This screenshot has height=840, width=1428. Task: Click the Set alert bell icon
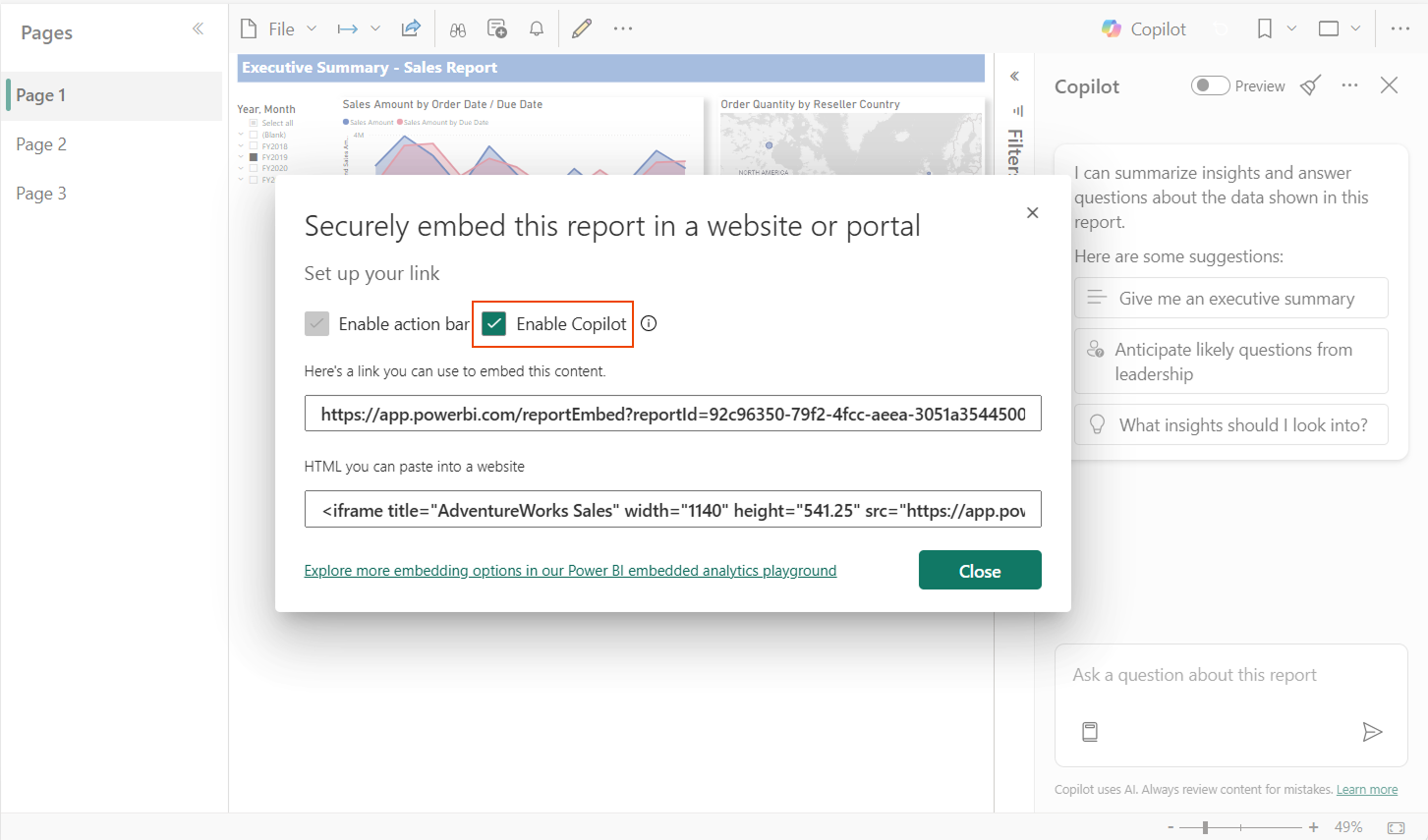[537, 28]
